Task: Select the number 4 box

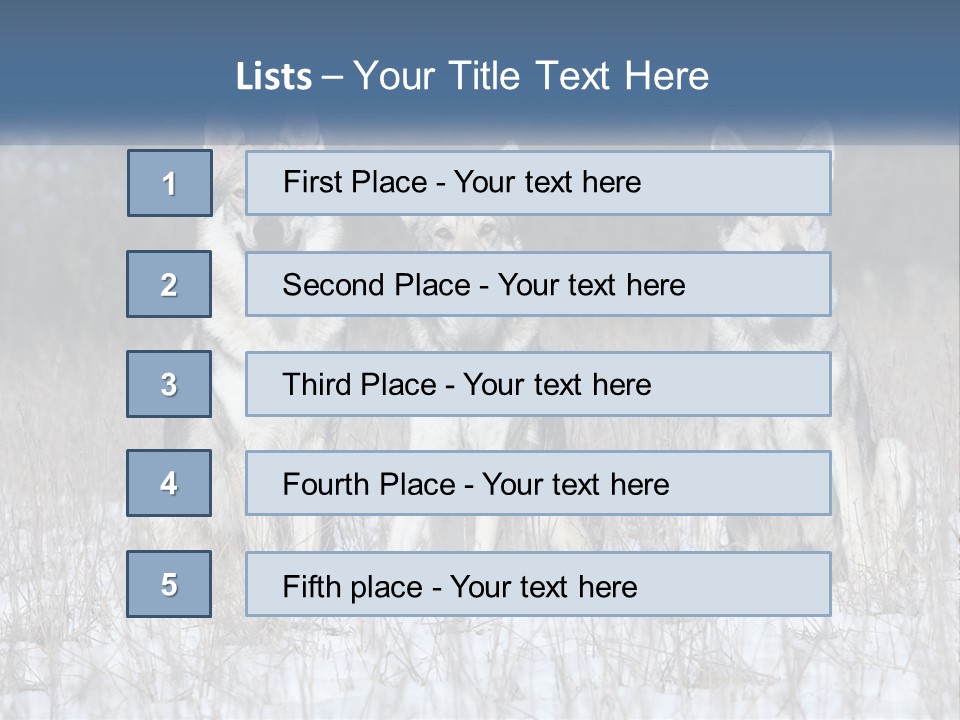Action: pyautogui.click(x=169, y=483)
